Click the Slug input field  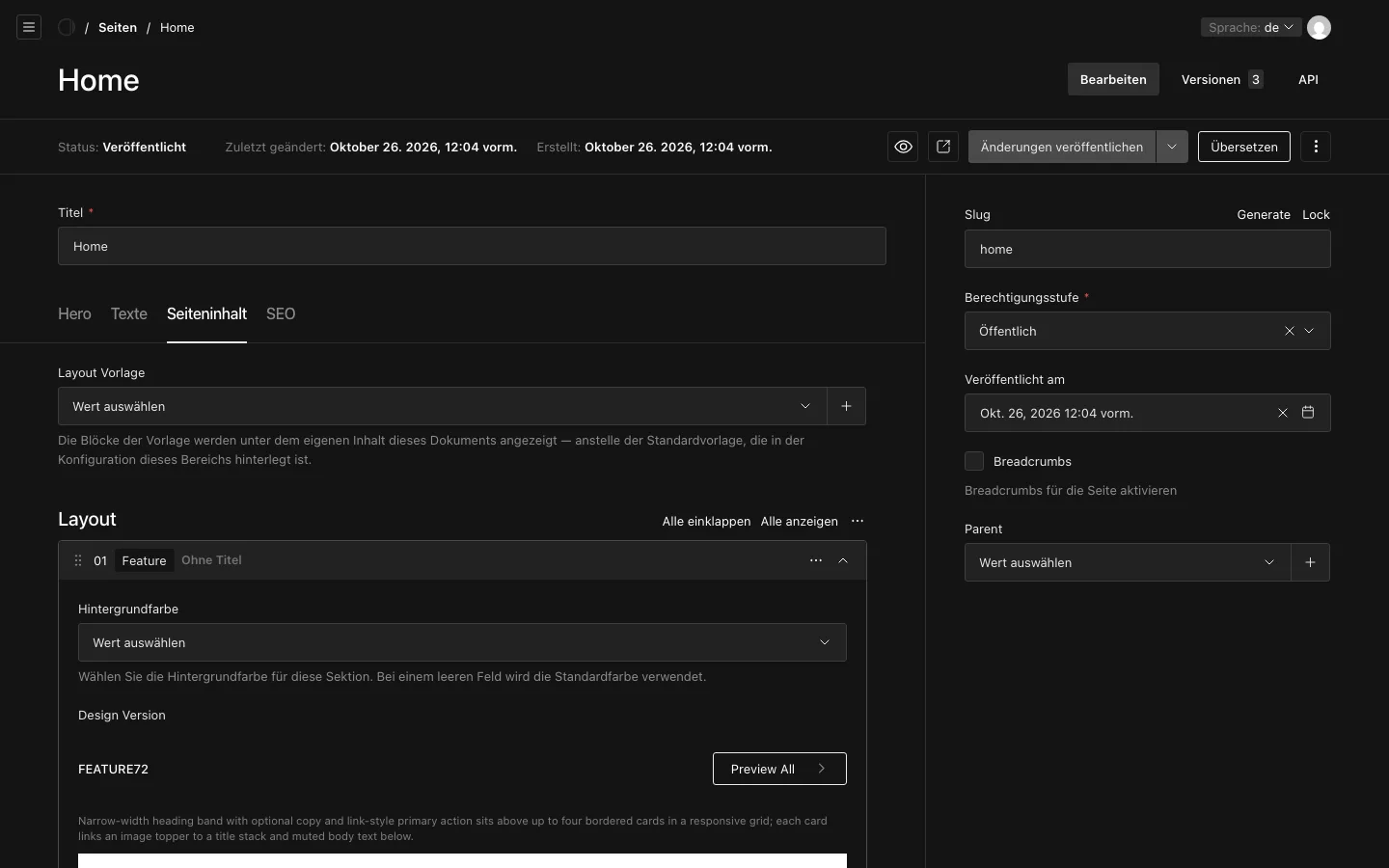tap(1148, 249)
